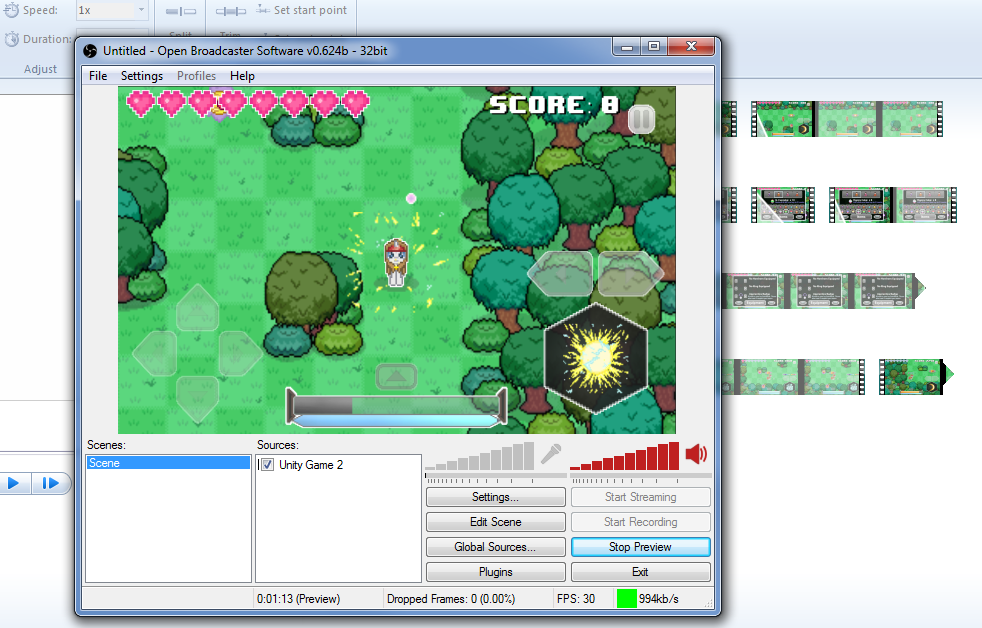Mute the microphone in OBS
Screen dimensions: 982x628
[551, 454]
